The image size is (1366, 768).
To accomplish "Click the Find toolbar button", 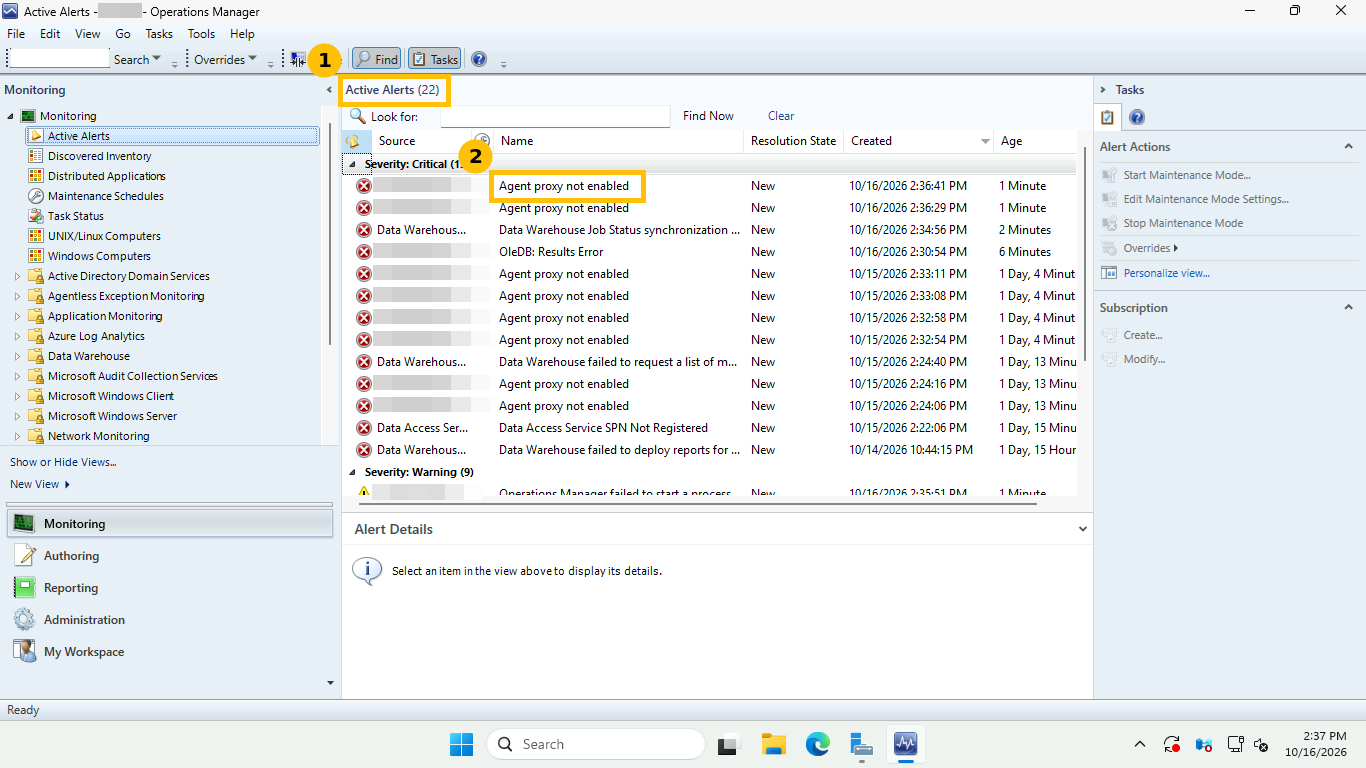I will tap(377, 60).
